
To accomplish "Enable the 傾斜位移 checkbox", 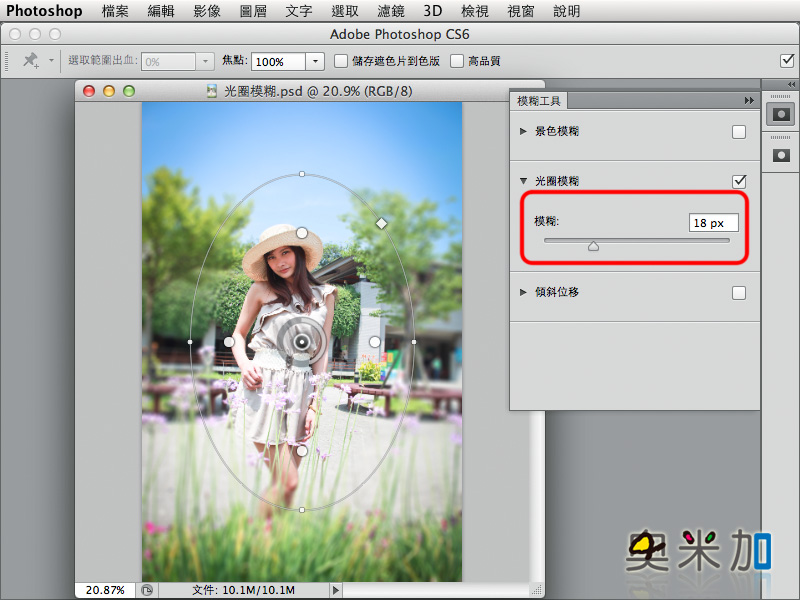I will point(739,293).
